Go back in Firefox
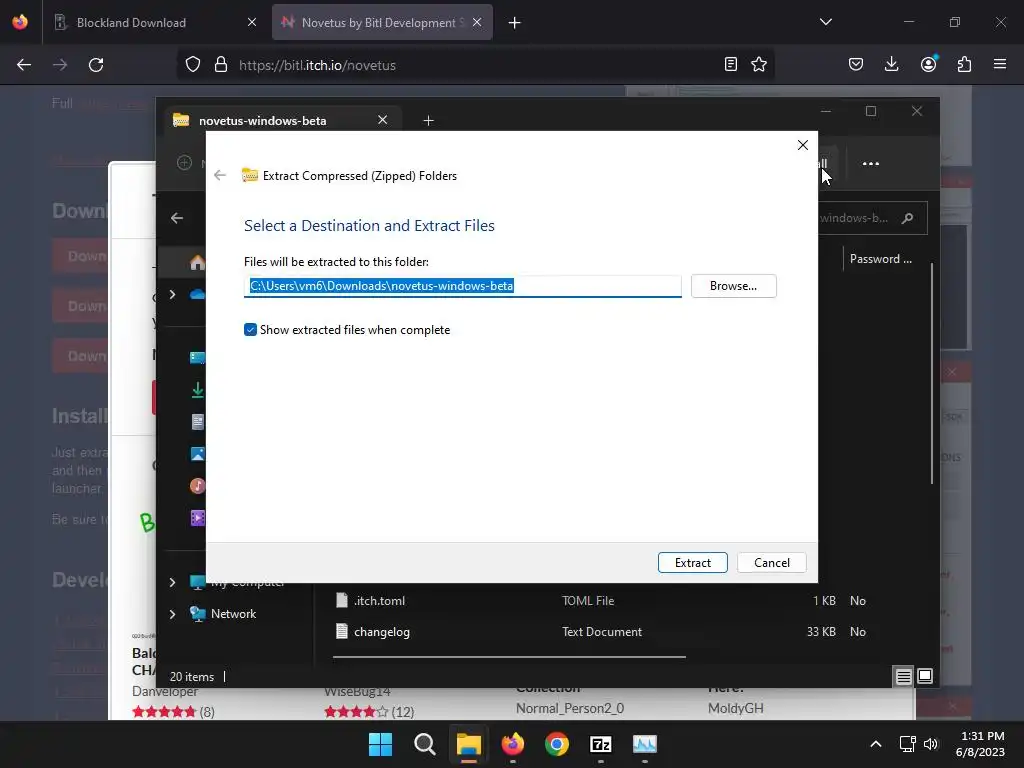The width and height of the screenshot is (1024, 768). pos(24,65)
